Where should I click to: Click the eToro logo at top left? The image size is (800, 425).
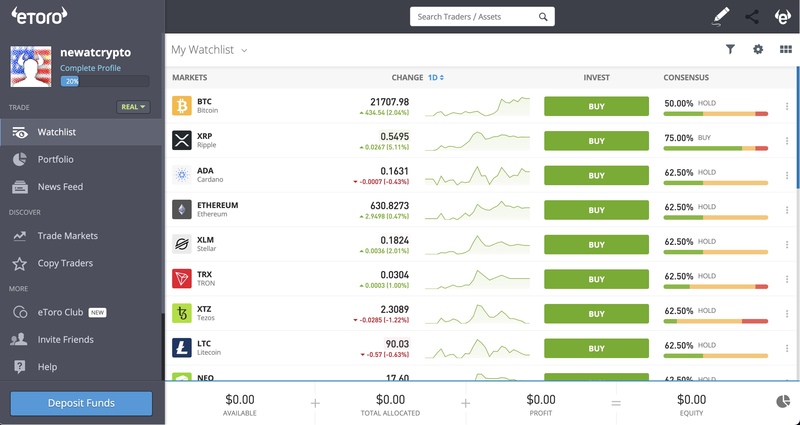[39, 15]
